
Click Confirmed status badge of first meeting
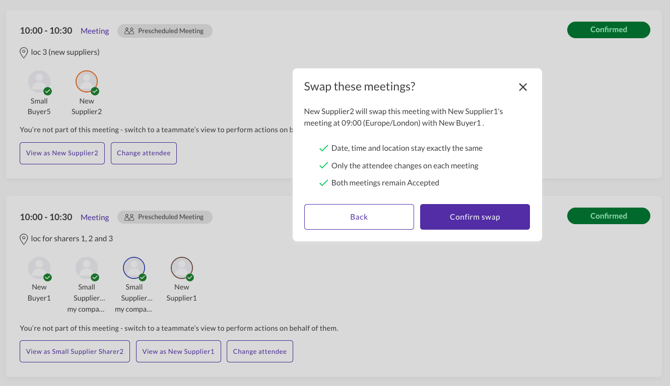608,29
